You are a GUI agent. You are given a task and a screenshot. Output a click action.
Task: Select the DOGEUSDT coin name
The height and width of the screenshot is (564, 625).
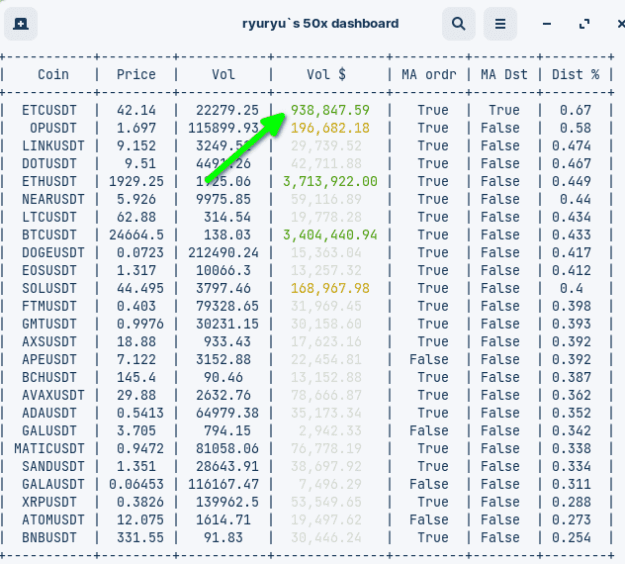53,253
